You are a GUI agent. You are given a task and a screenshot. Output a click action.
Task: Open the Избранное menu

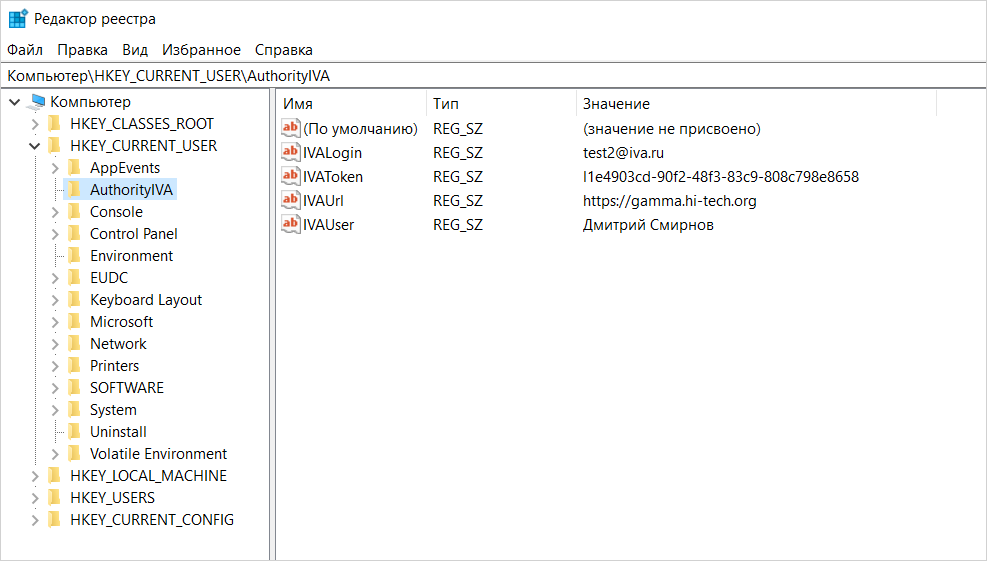point(201,50)
